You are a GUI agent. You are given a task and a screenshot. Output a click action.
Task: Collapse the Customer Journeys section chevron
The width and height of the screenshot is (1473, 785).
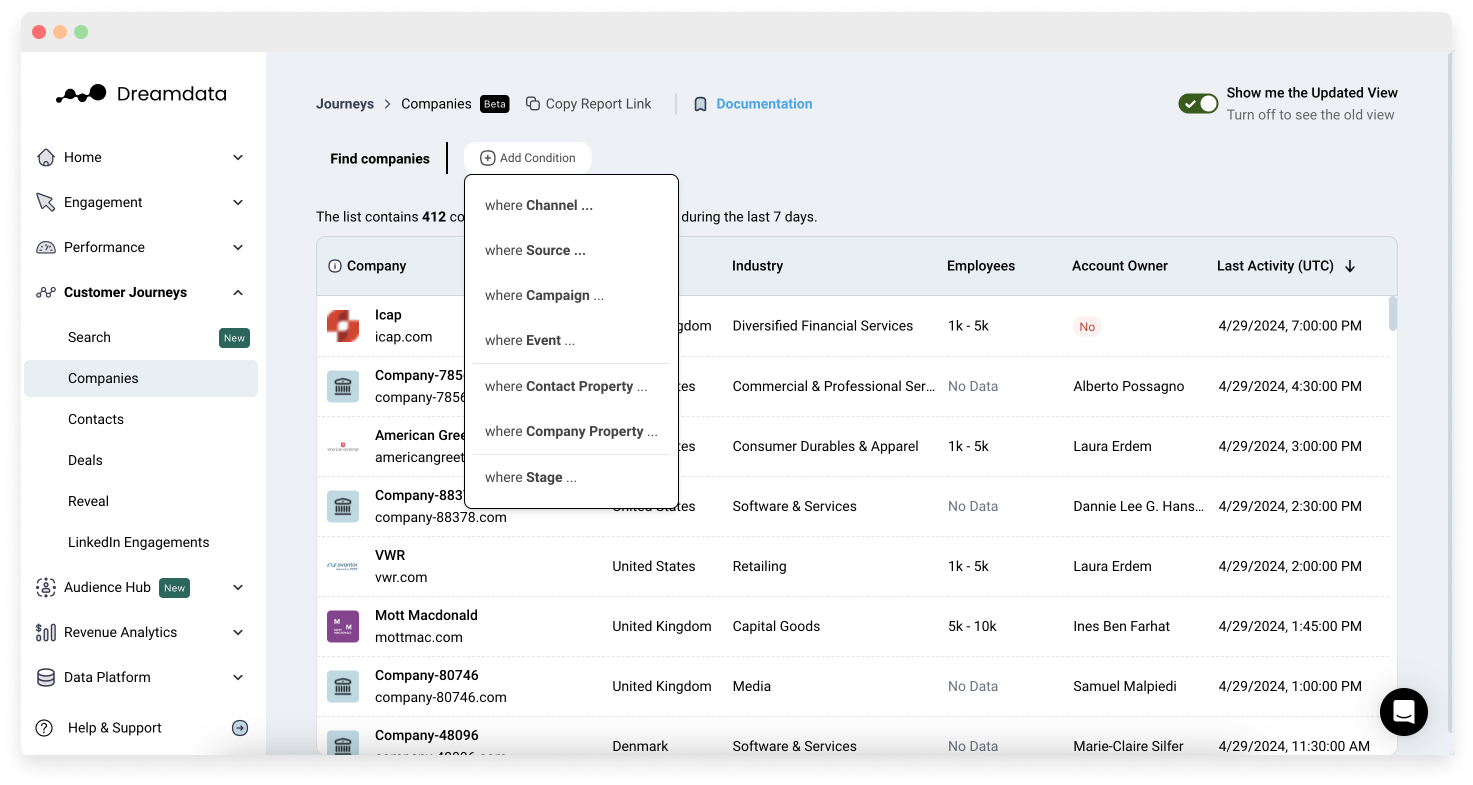(238, 292)
